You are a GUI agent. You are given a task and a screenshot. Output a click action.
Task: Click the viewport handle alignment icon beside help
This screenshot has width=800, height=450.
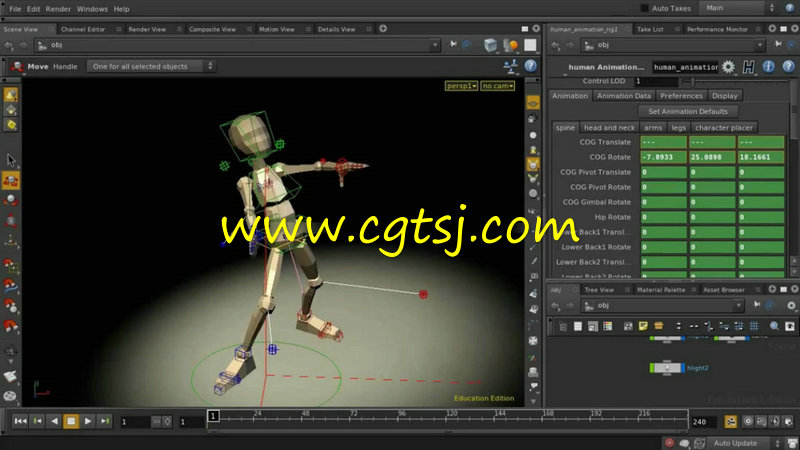coord(511,66)
